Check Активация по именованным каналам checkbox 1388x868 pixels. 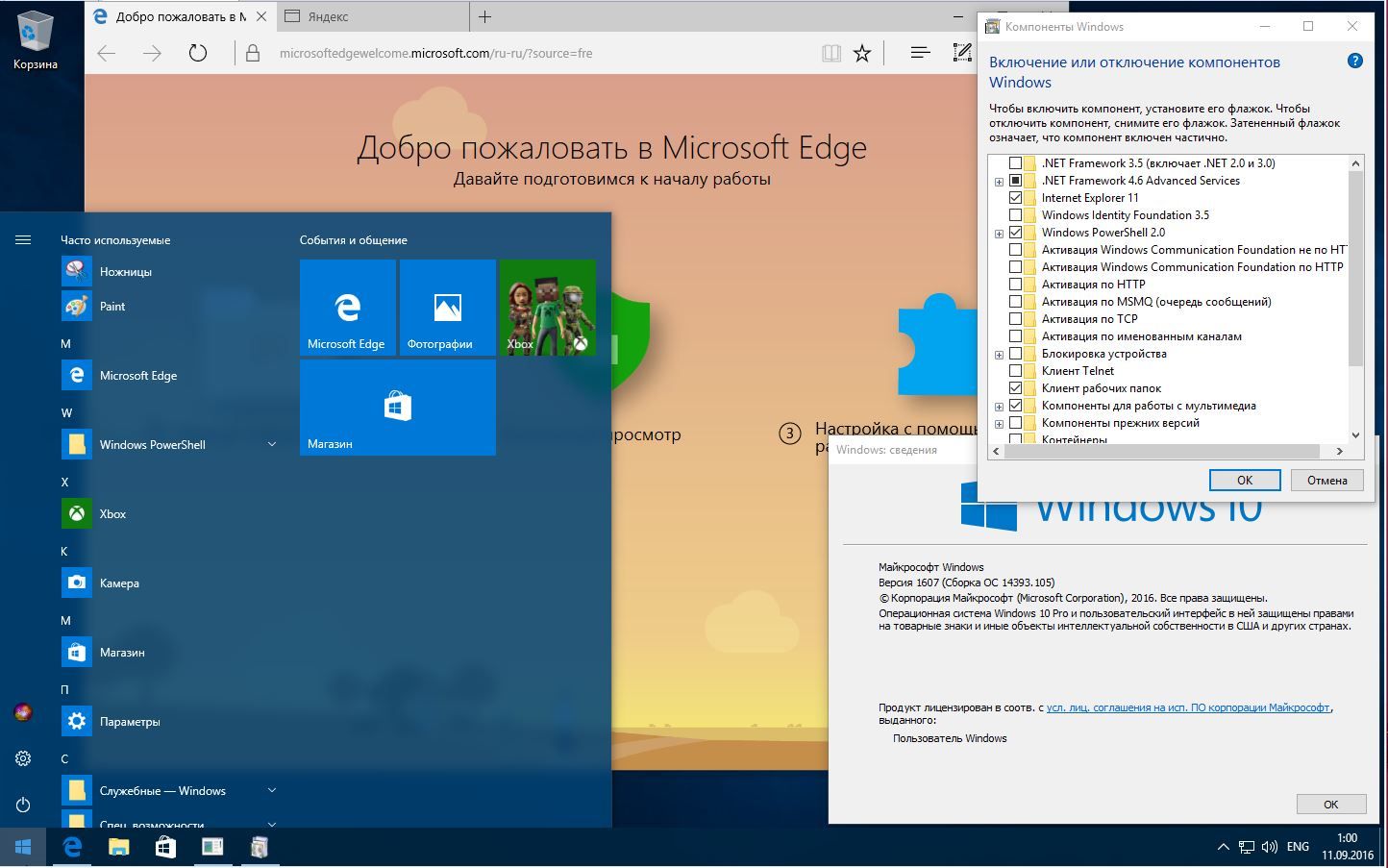(x=1015, y=336)
